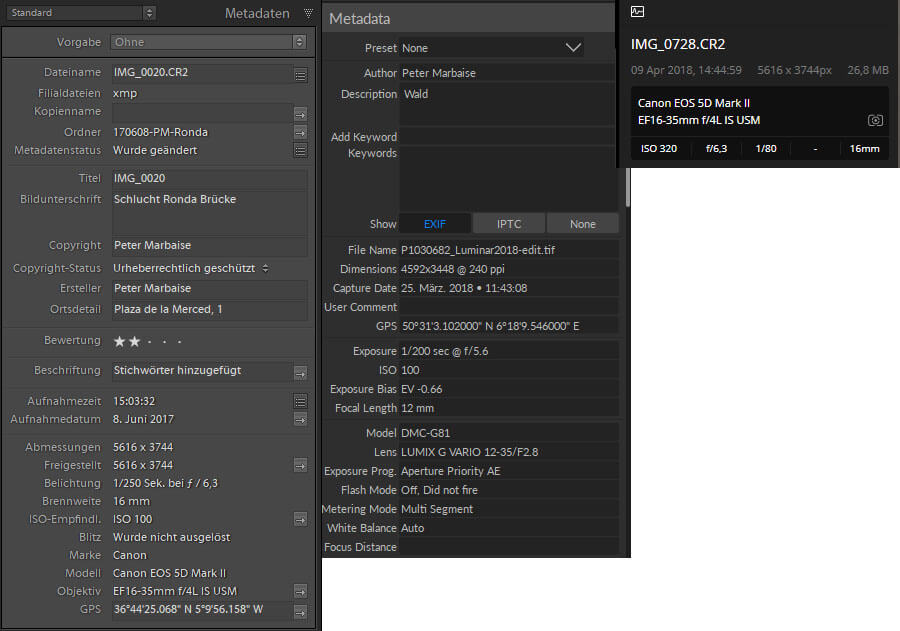Switch Show to the IPTC tab
The width and height of the screenshot is (900, 631).
click(x=509, y=224)
